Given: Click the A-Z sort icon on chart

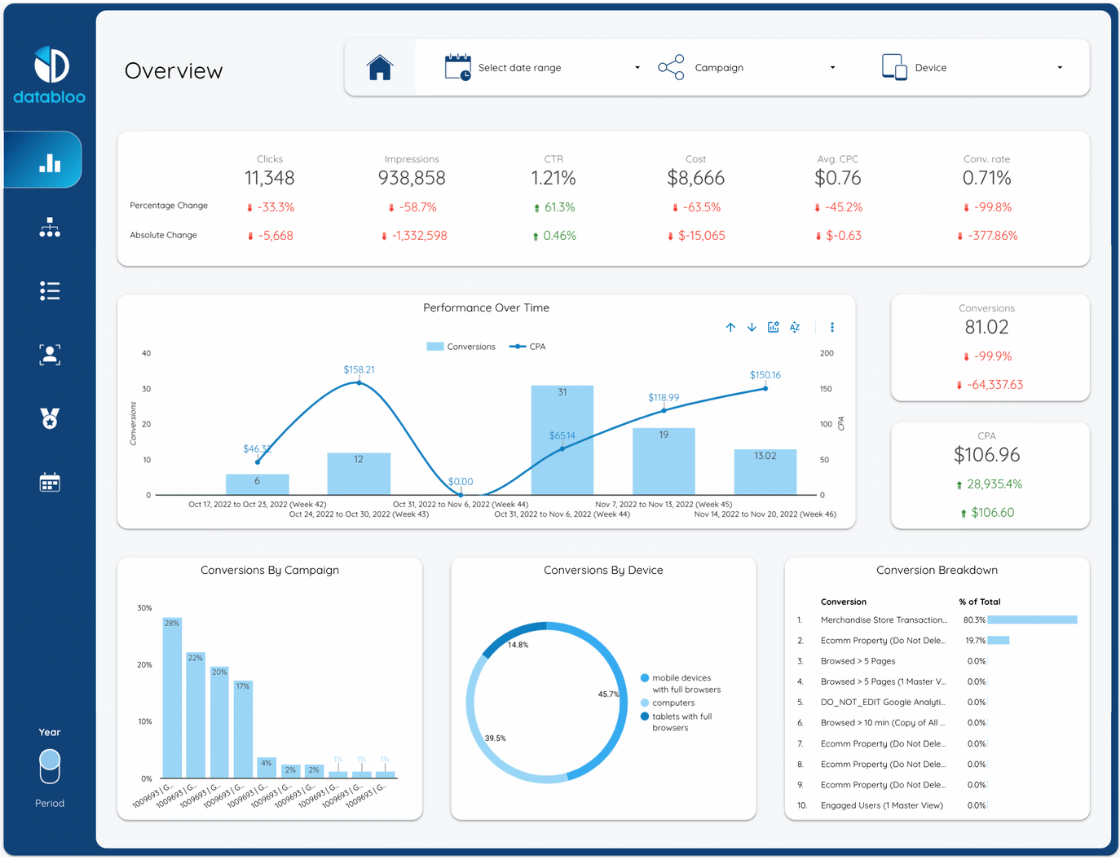Looking at the screenshot, I should tap(795, 327).
